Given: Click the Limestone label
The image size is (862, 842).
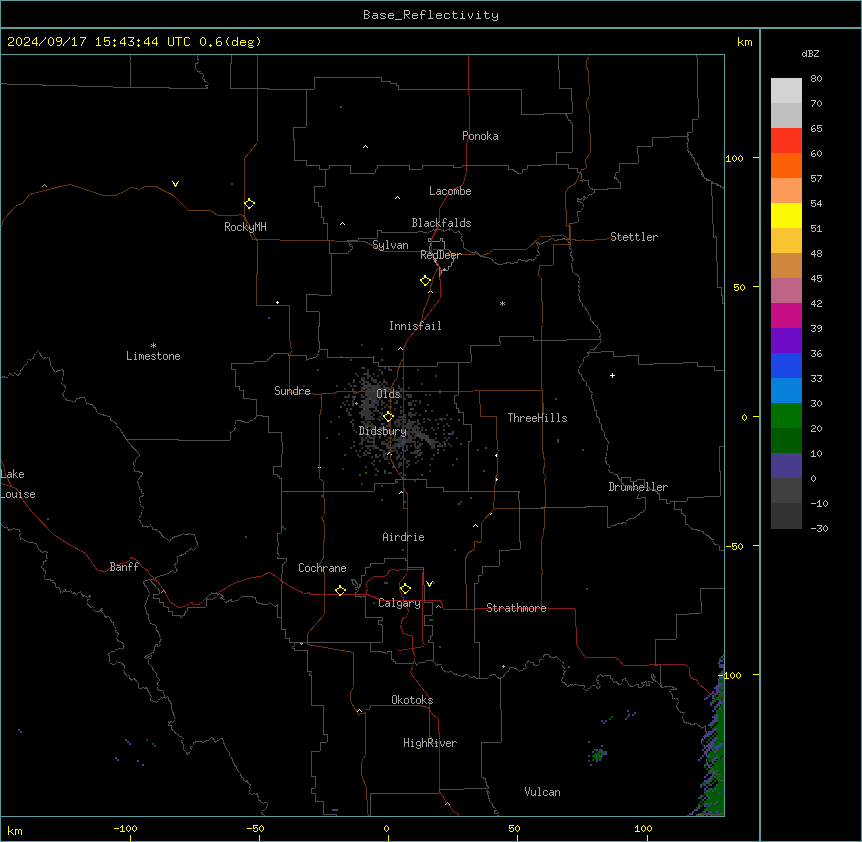Looking at the screenshot, I should [x=153, y=356].
